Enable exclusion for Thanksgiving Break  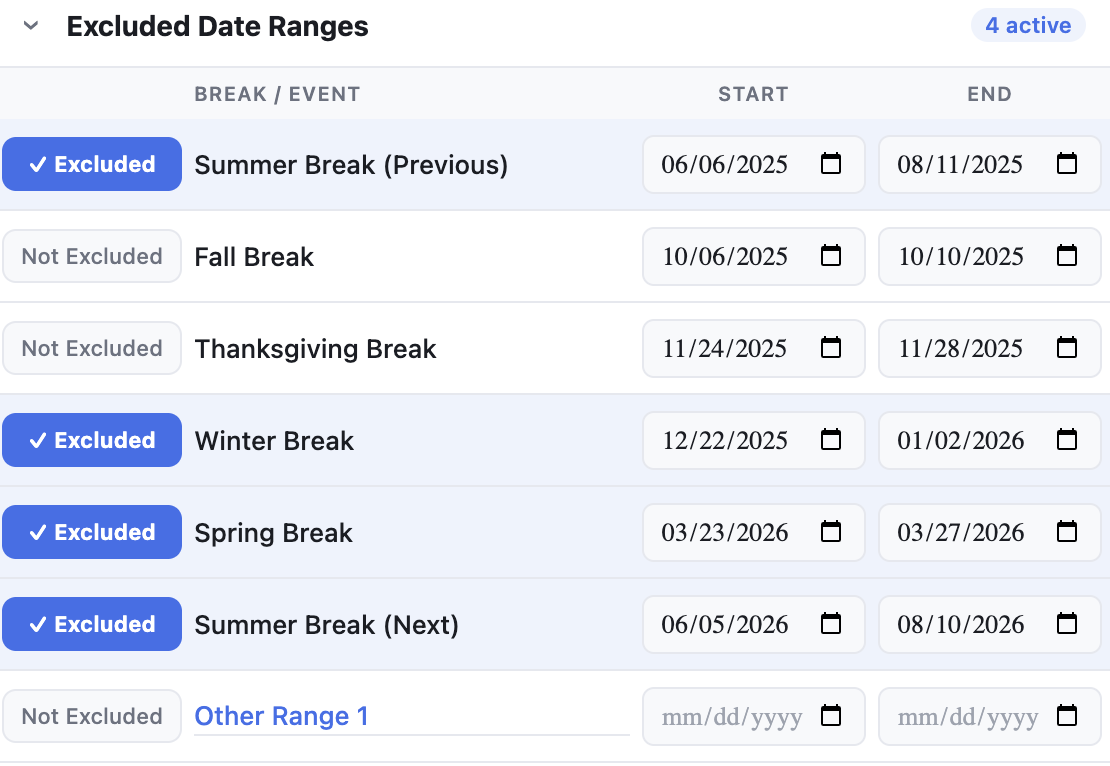coord(91,348)
